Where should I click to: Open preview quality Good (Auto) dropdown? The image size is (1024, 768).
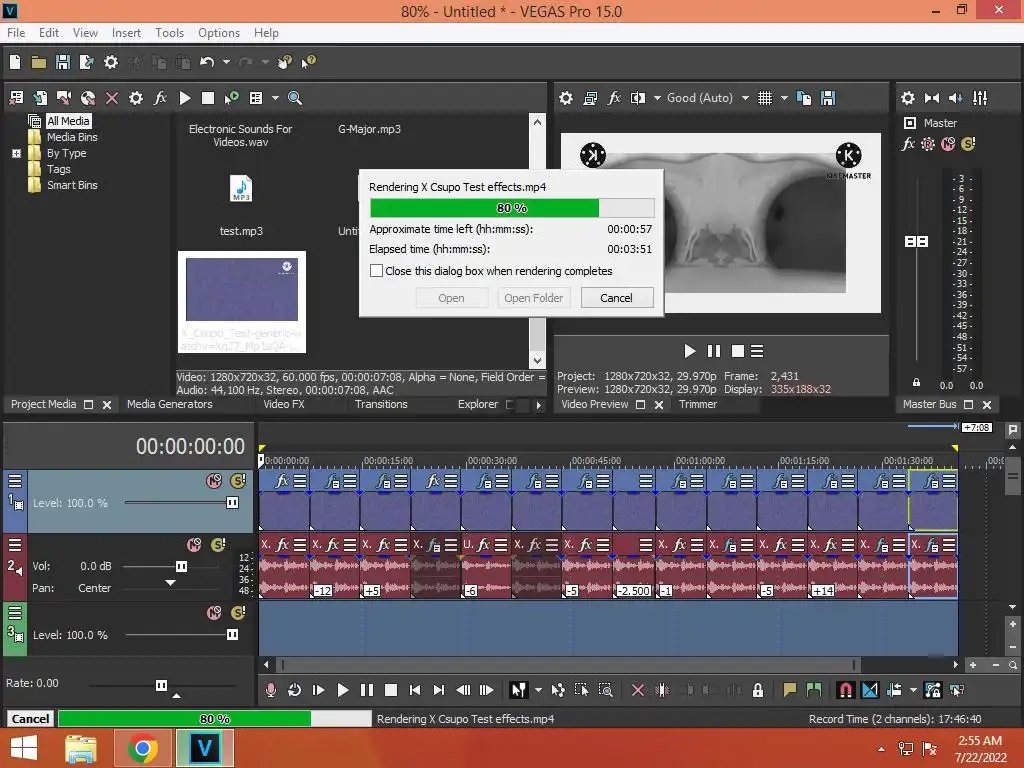[x=745, y=98]
